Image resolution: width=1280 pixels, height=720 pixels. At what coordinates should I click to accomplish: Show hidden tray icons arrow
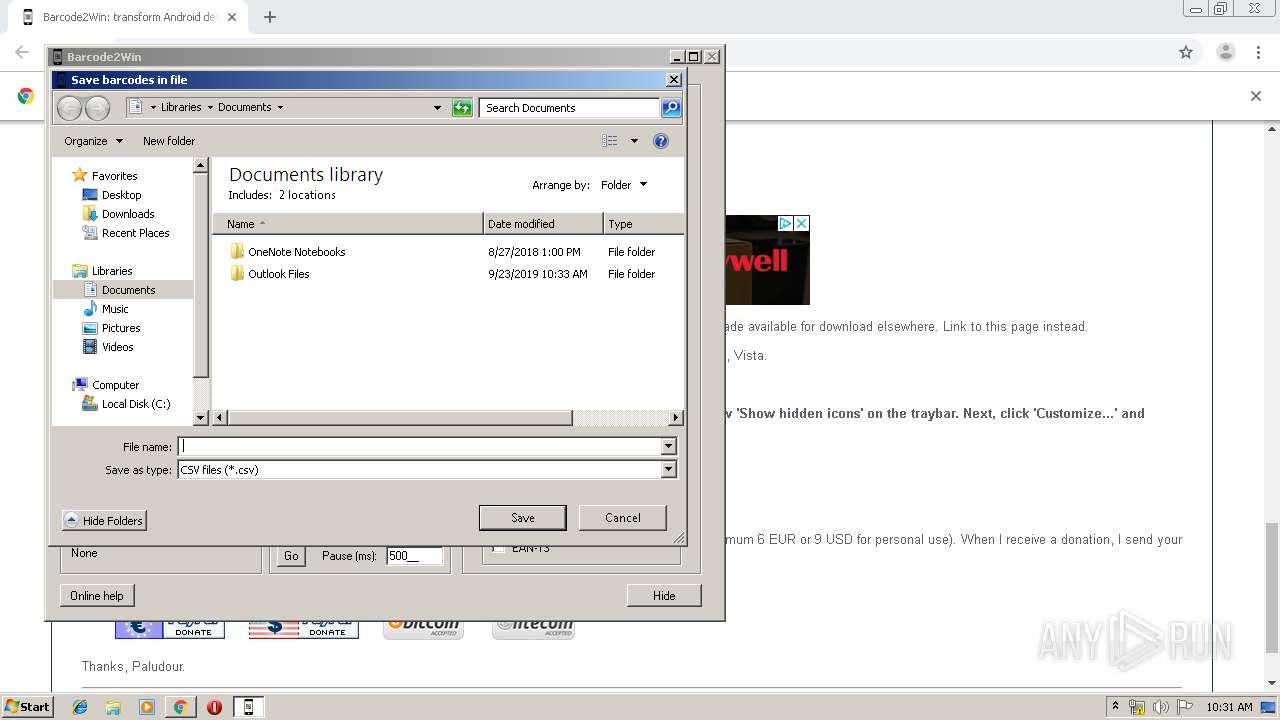click(x=1115, y=707)
